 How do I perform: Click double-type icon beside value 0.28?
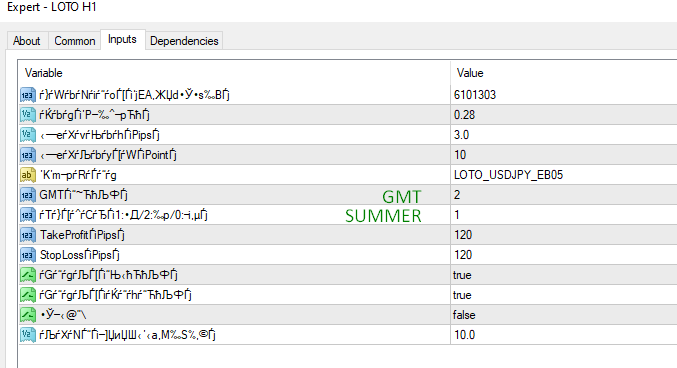tap(28, 115)
